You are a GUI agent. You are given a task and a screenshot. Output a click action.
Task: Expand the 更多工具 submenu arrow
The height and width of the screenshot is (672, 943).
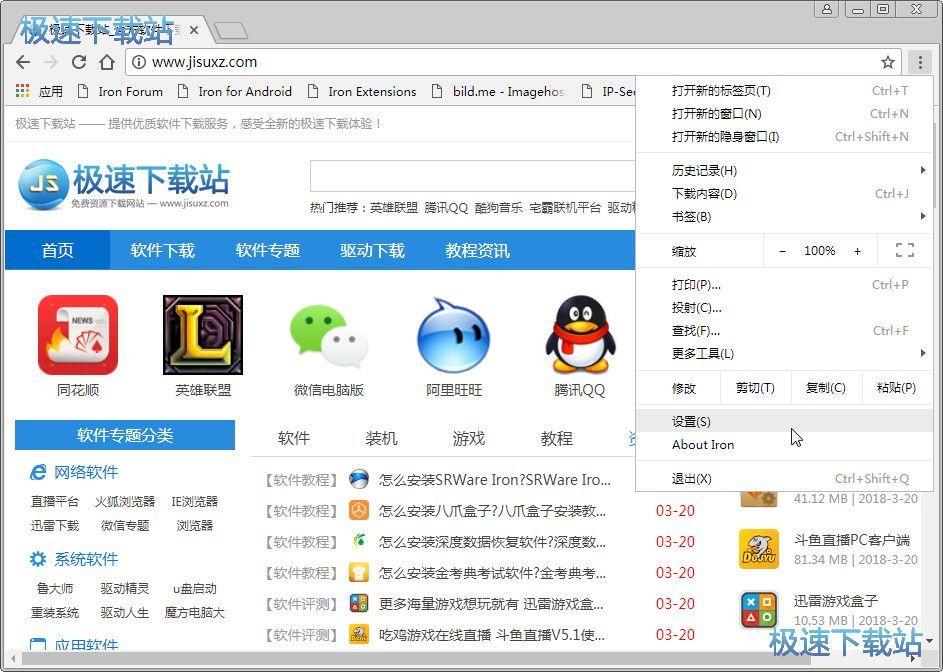pyautogui.click(x=923, y=355)
